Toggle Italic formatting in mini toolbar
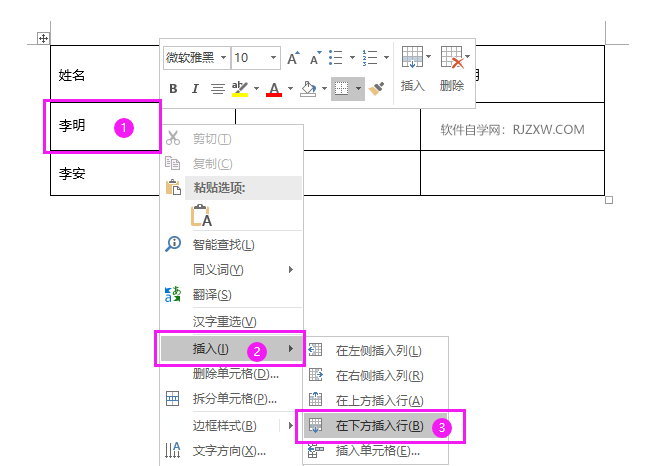This screenshot has height=466, width=663. (195, 89)
